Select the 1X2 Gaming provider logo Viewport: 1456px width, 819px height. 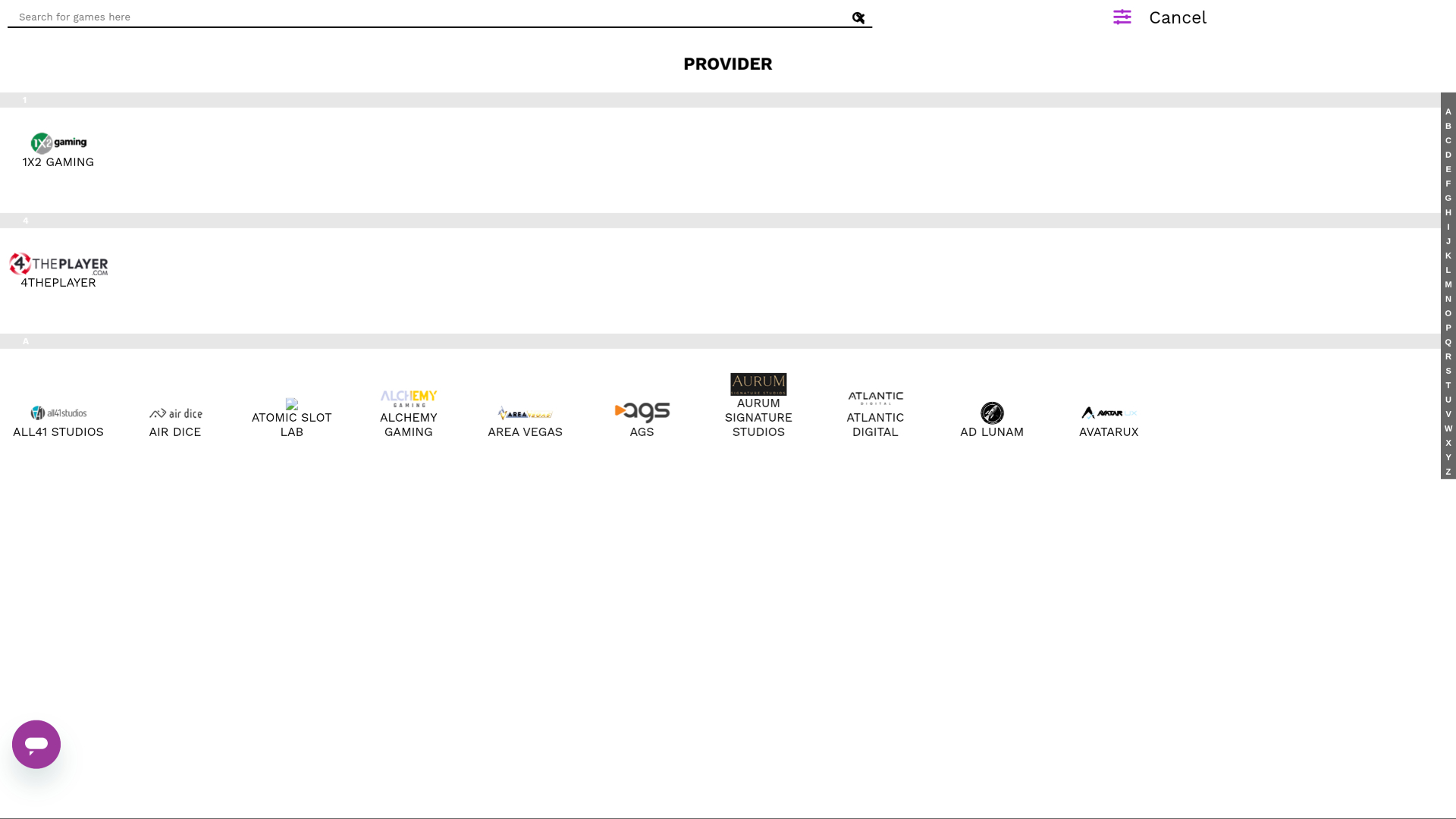click(x=58, y=143)
